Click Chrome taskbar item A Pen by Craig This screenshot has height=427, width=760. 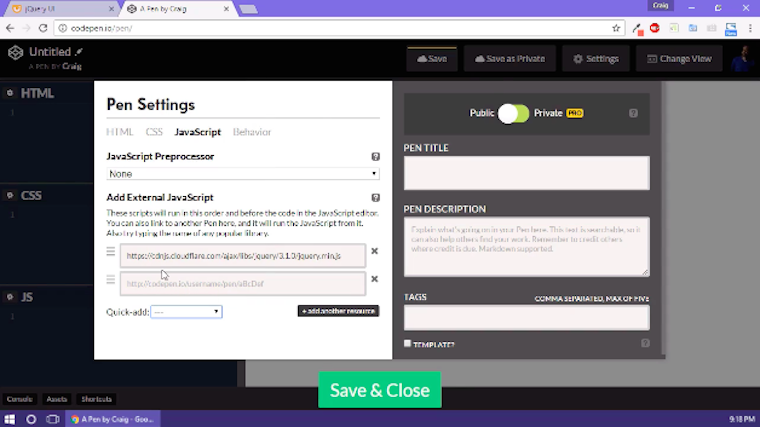[x=113, y=419]
